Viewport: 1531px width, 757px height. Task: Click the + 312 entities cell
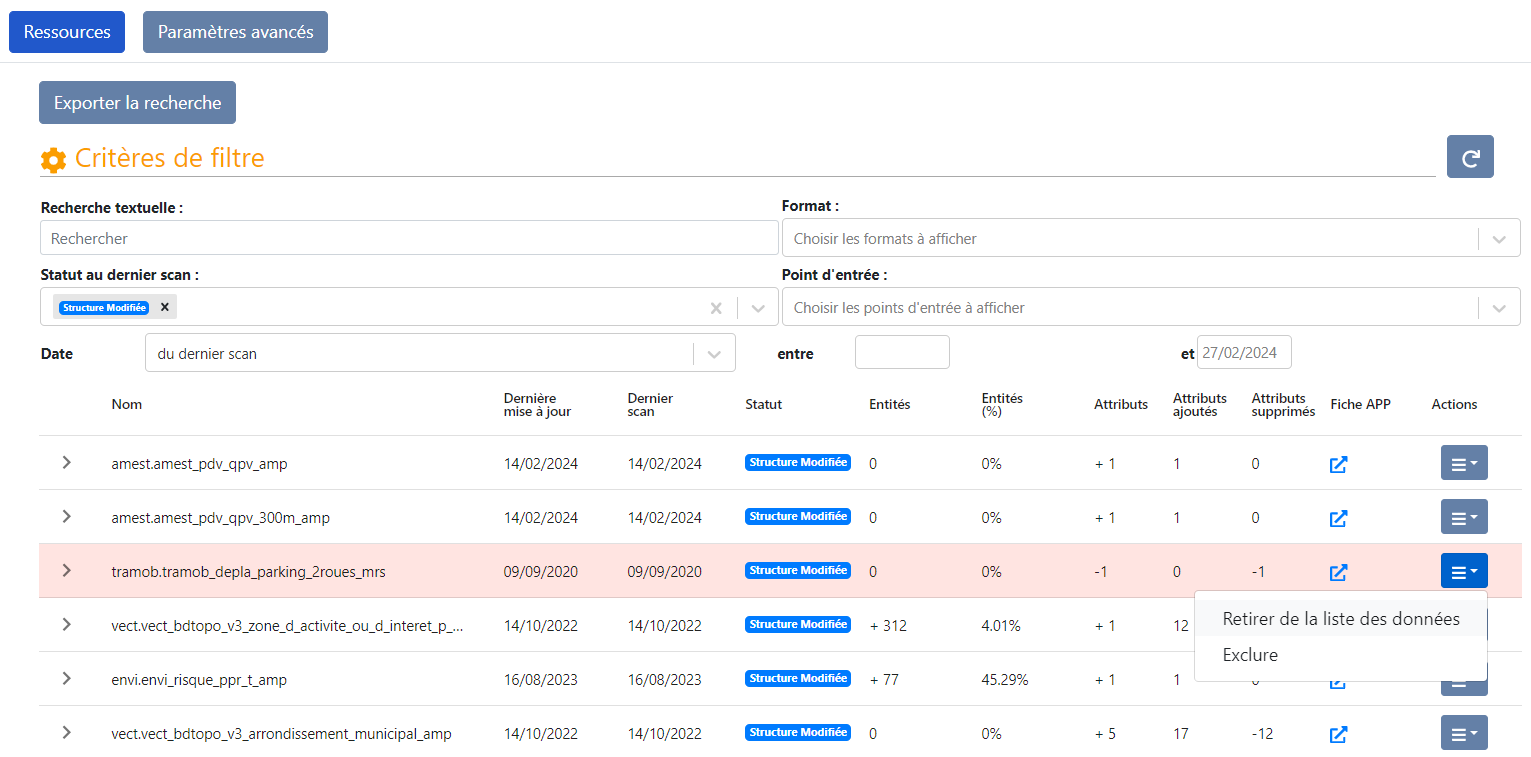tap(888, 626)
